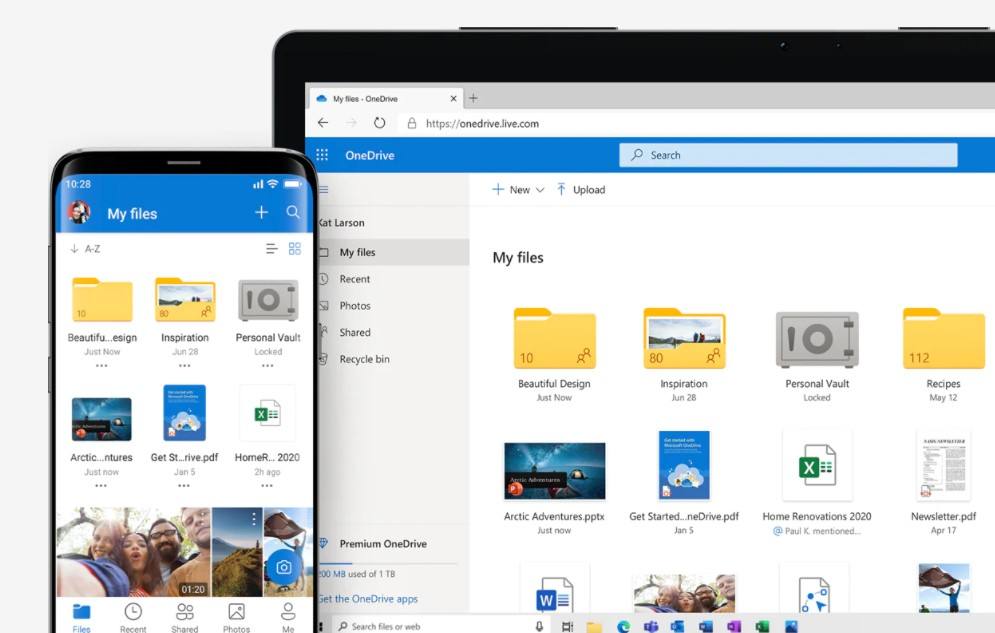Open the app launcher grid beside OneDrive

click(322, 155)
